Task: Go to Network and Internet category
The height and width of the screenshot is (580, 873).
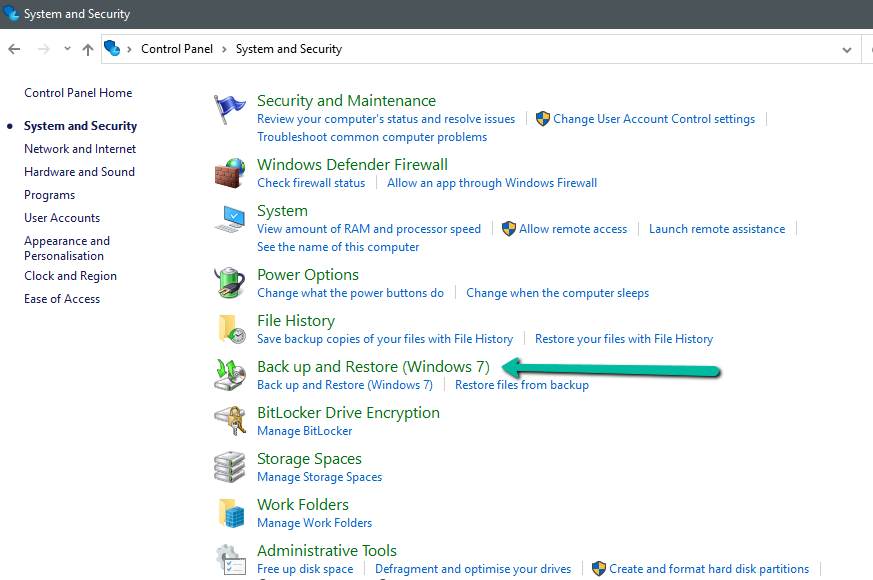Action: click(x=80, y=149)
